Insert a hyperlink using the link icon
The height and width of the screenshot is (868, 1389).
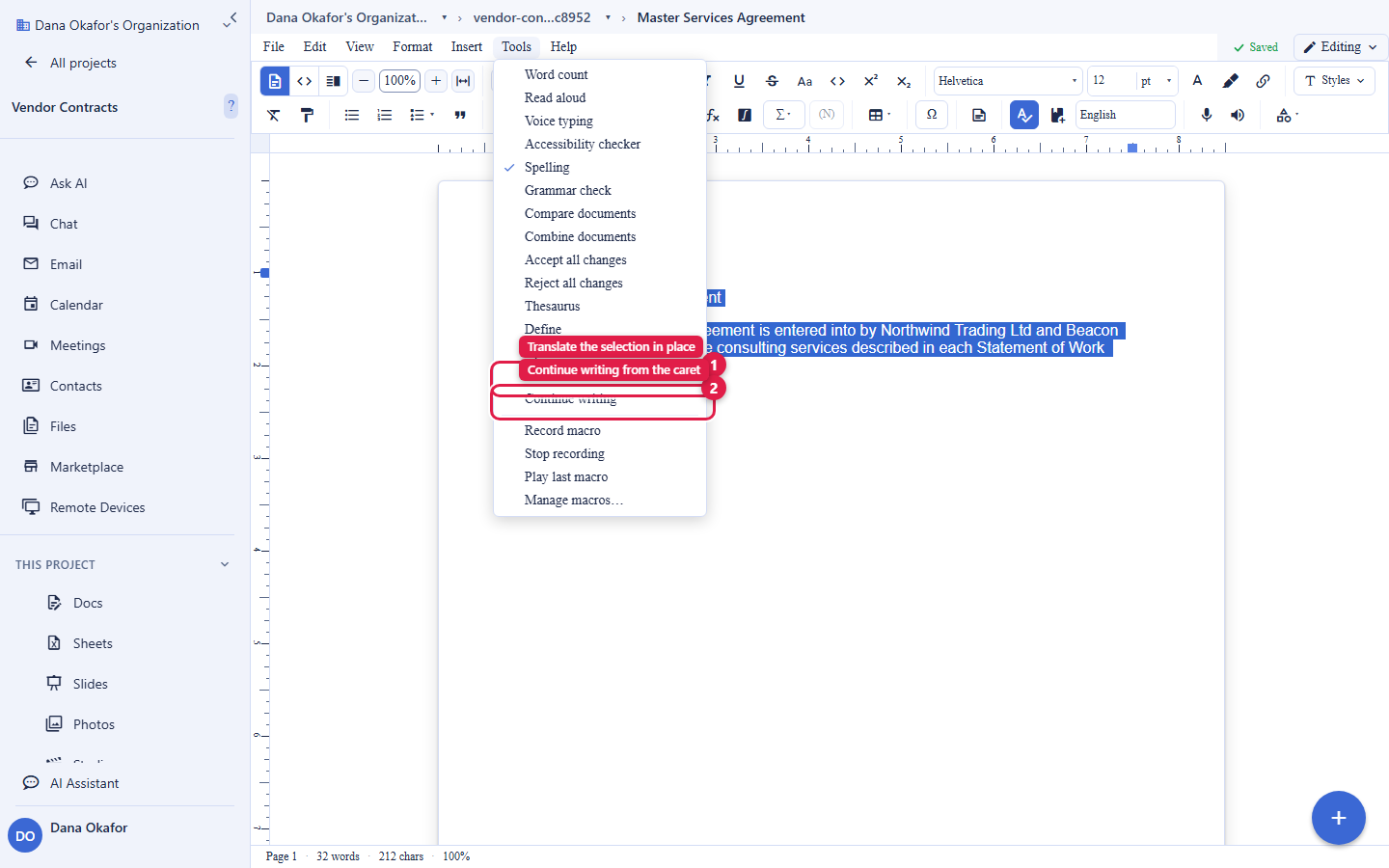tap(1264, 81)
